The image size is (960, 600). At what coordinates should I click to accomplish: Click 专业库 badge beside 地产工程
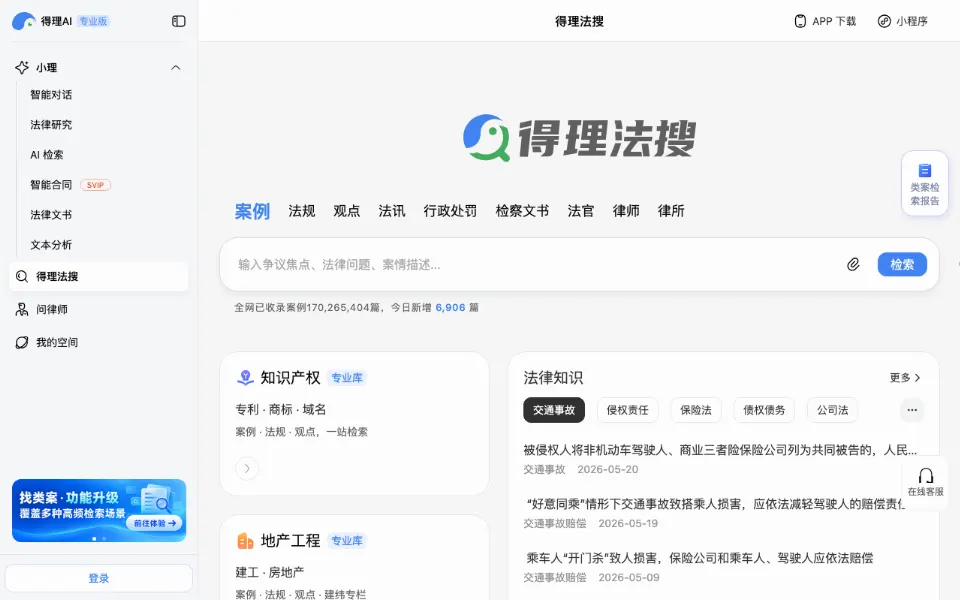coord(347,541)
